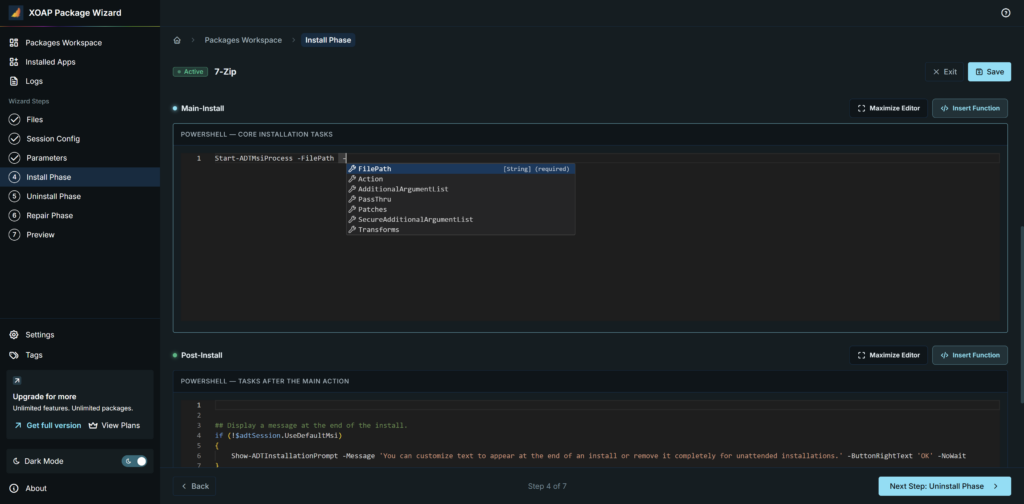Click the step 6 number icon
The image size is (1024, 504).
coord(14,215)
